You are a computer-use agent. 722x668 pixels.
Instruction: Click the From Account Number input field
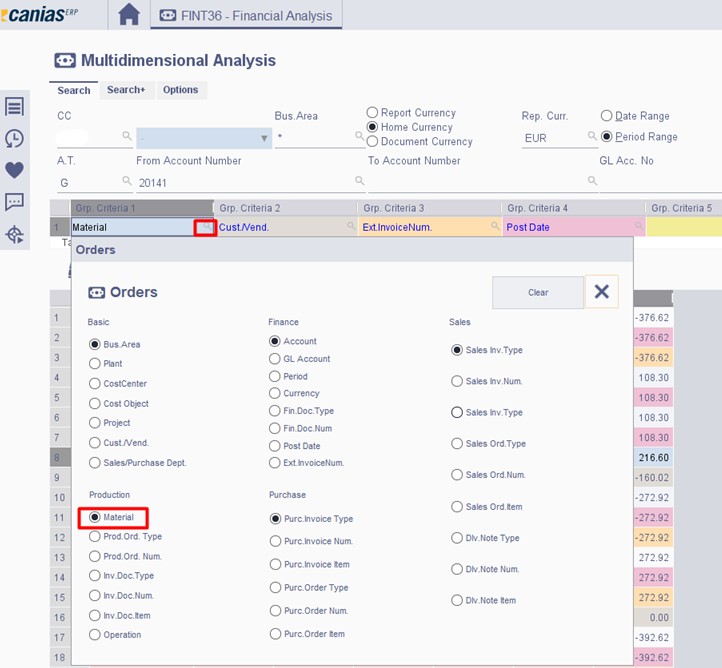point(245,183)
